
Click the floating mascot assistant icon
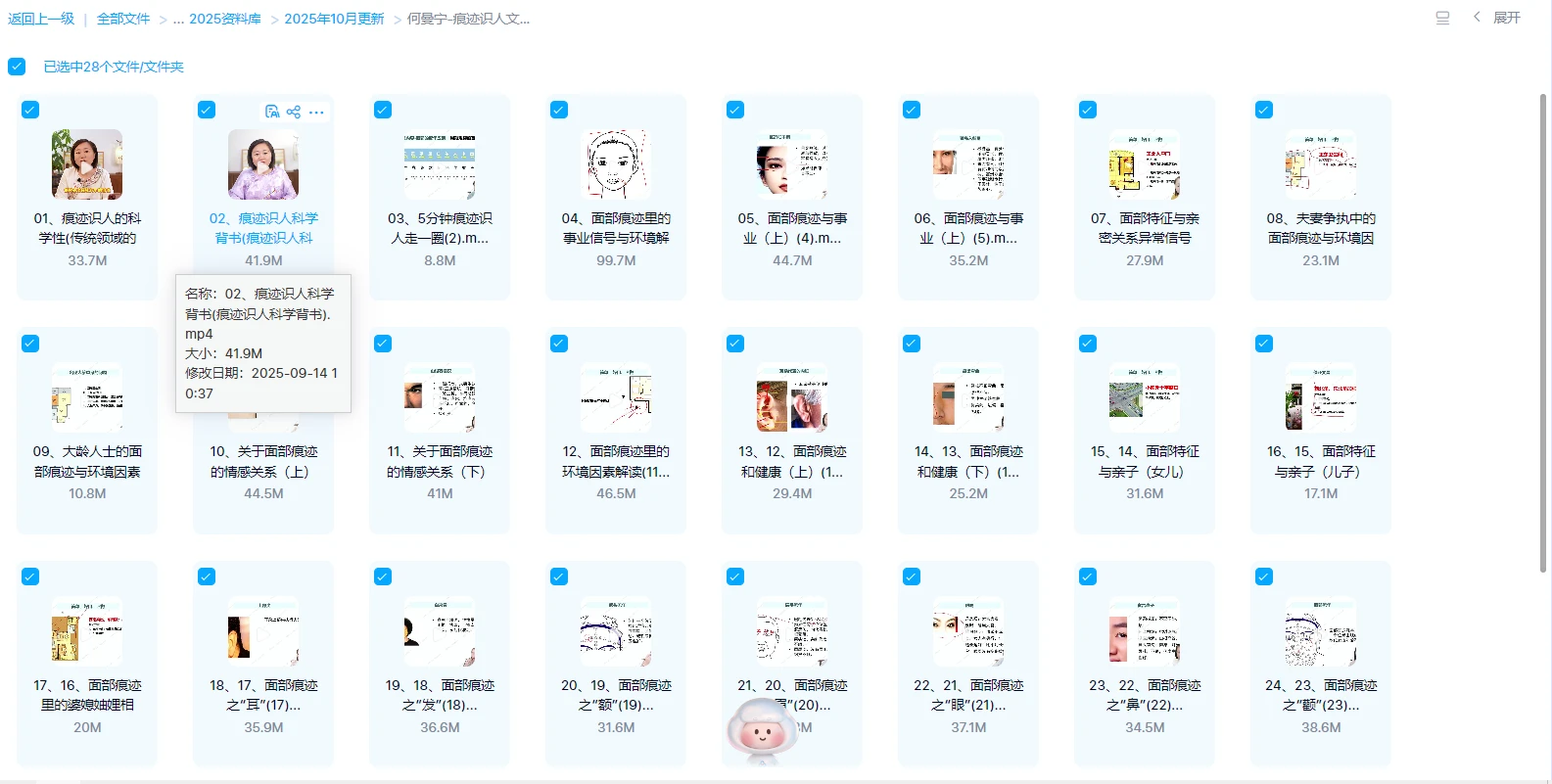pyautogui.click(x=762, y=731)
